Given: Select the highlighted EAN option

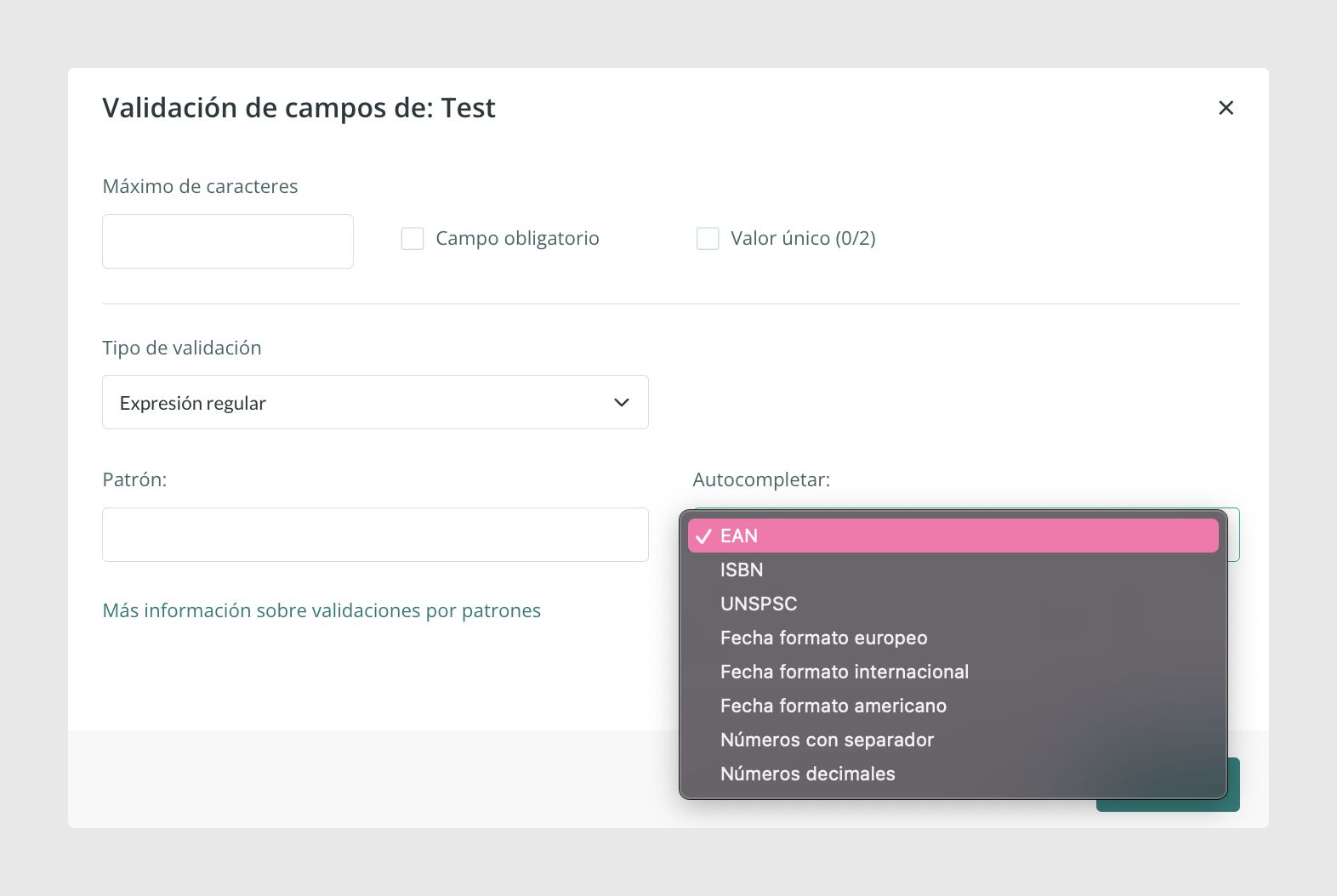Looking at the screenshot, I should [x=953, y=536].
